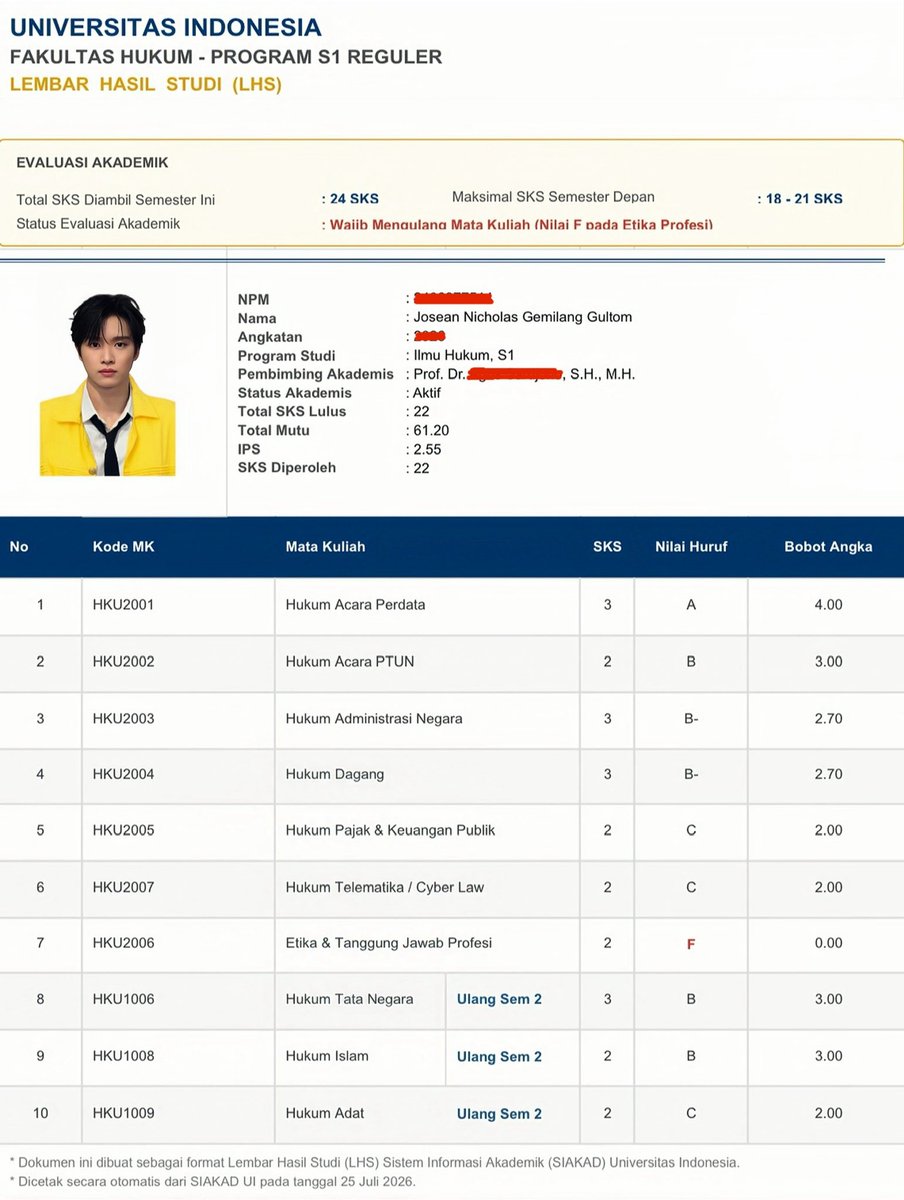Select the 'Hukum Adat' course name

pos(325,1113)
